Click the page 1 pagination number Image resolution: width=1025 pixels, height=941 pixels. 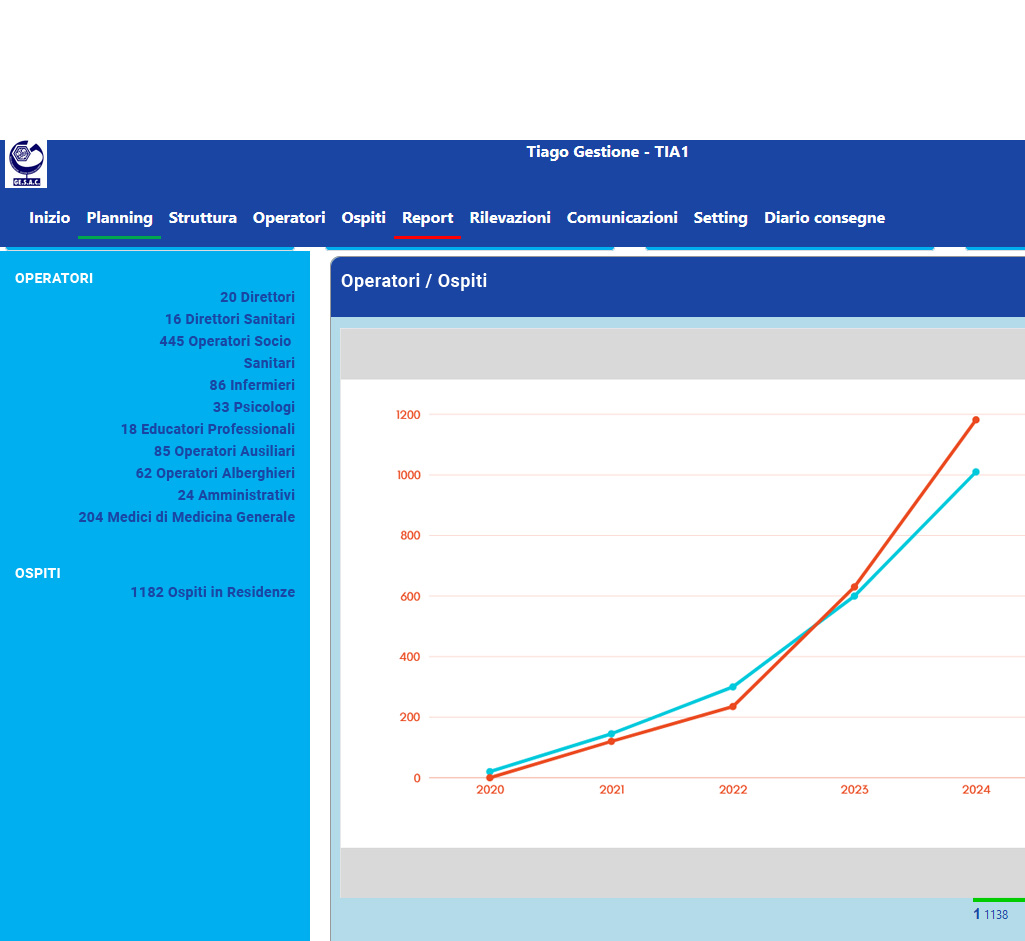pyautogui.click(x=977, y=914)
